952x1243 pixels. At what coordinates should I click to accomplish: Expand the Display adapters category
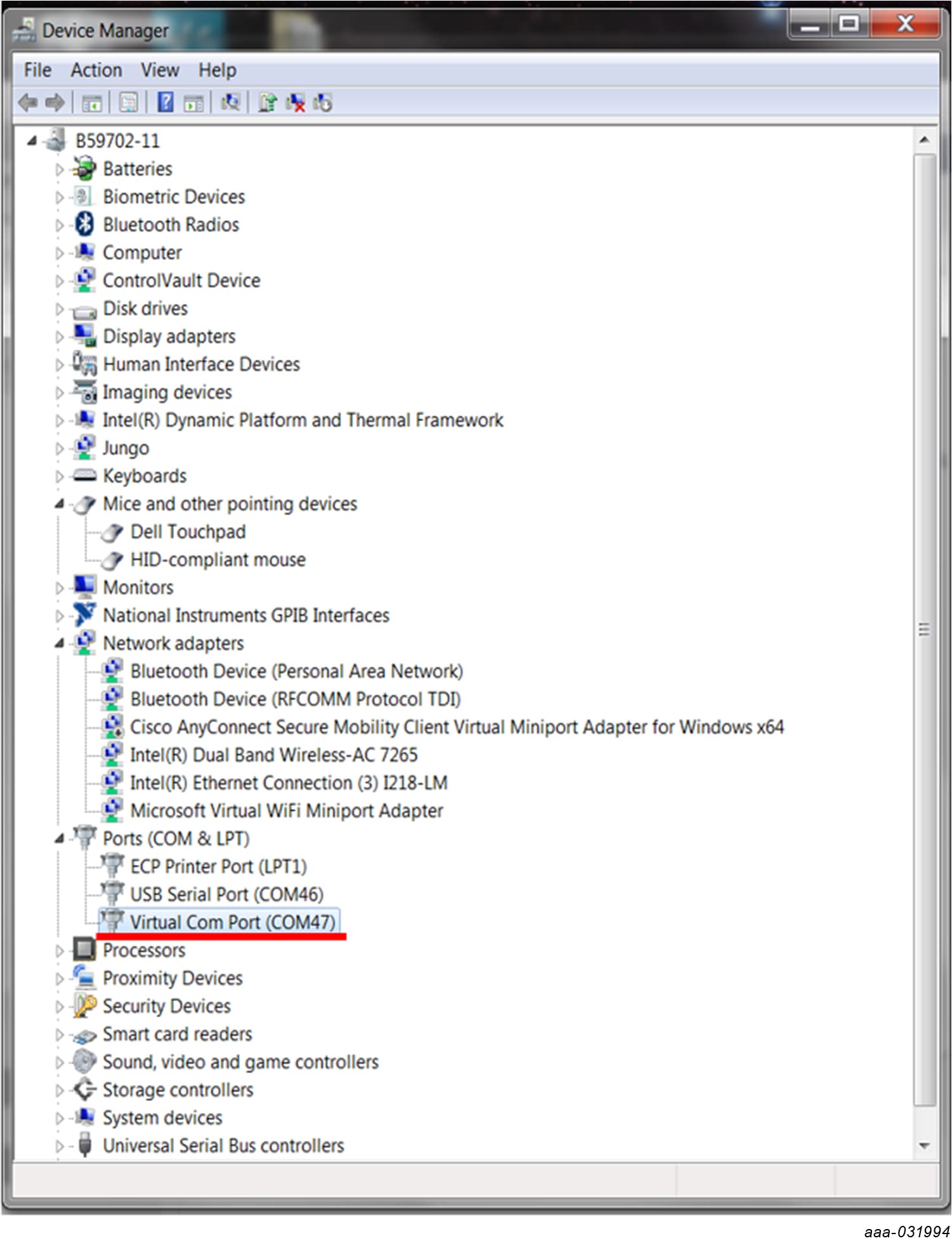coord(60,337)
